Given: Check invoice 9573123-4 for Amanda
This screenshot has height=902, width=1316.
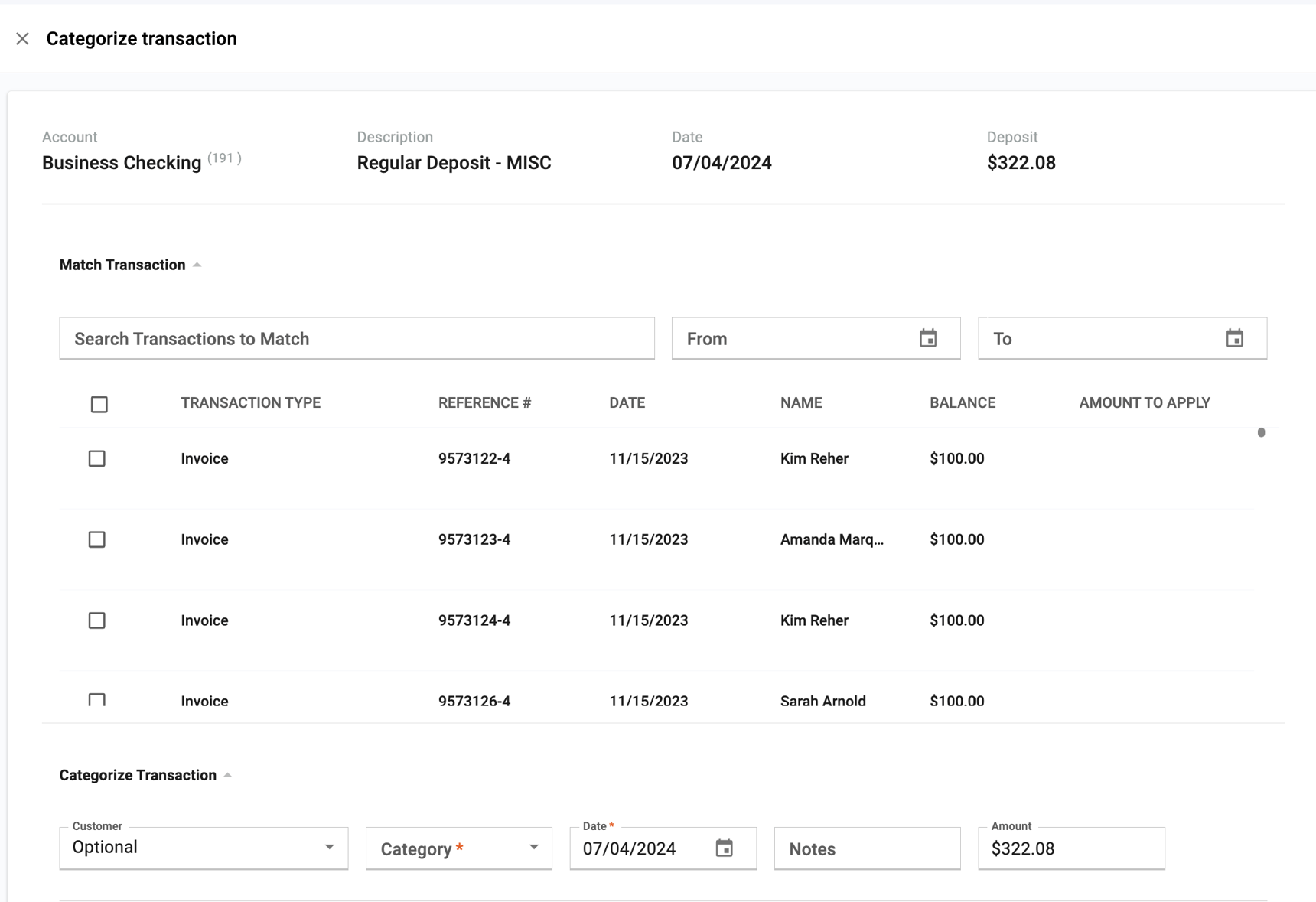Looking at the screenshot, I should coord(96,539).
